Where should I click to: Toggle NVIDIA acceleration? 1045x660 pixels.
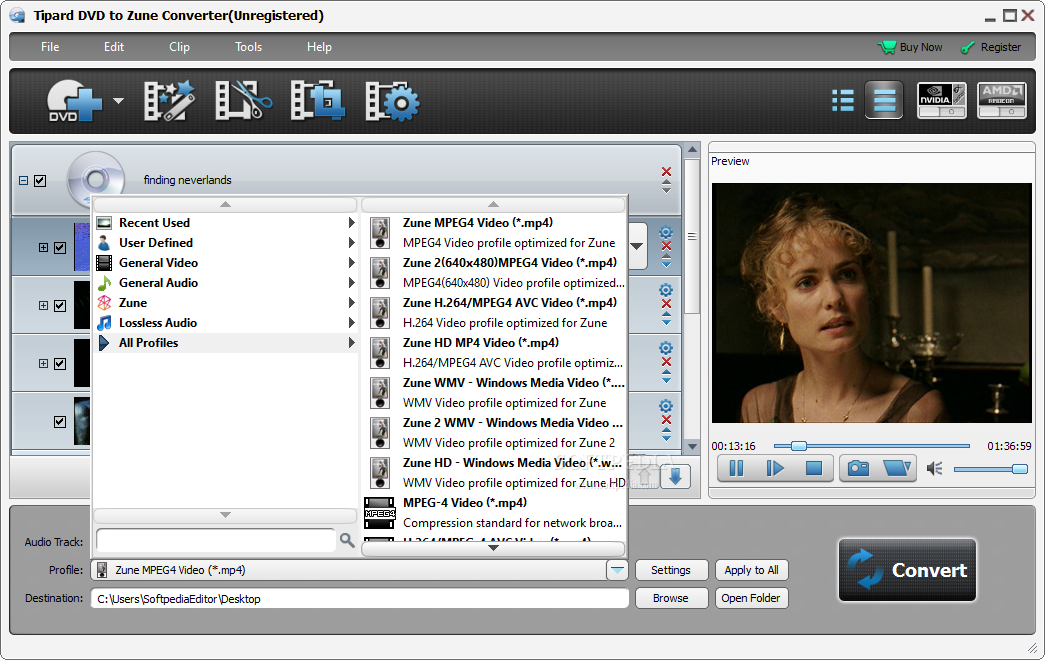[942, 100]
